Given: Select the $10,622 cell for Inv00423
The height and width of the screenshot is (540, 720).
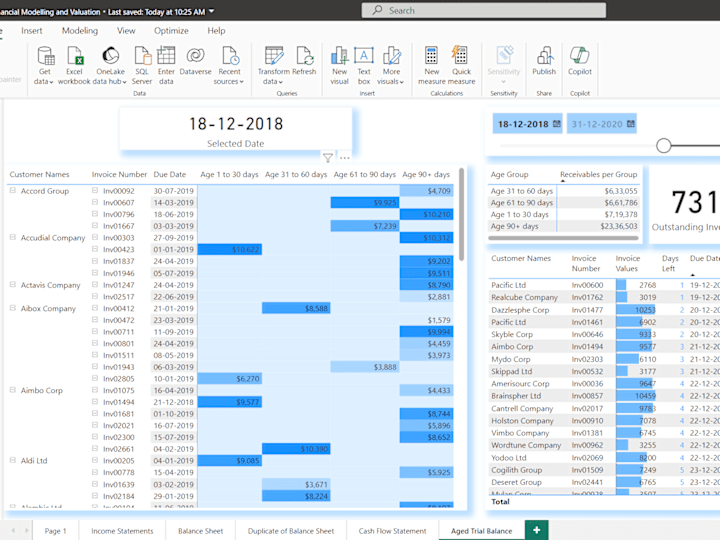Looking at the screenshot, I should [x=230, y=249].
